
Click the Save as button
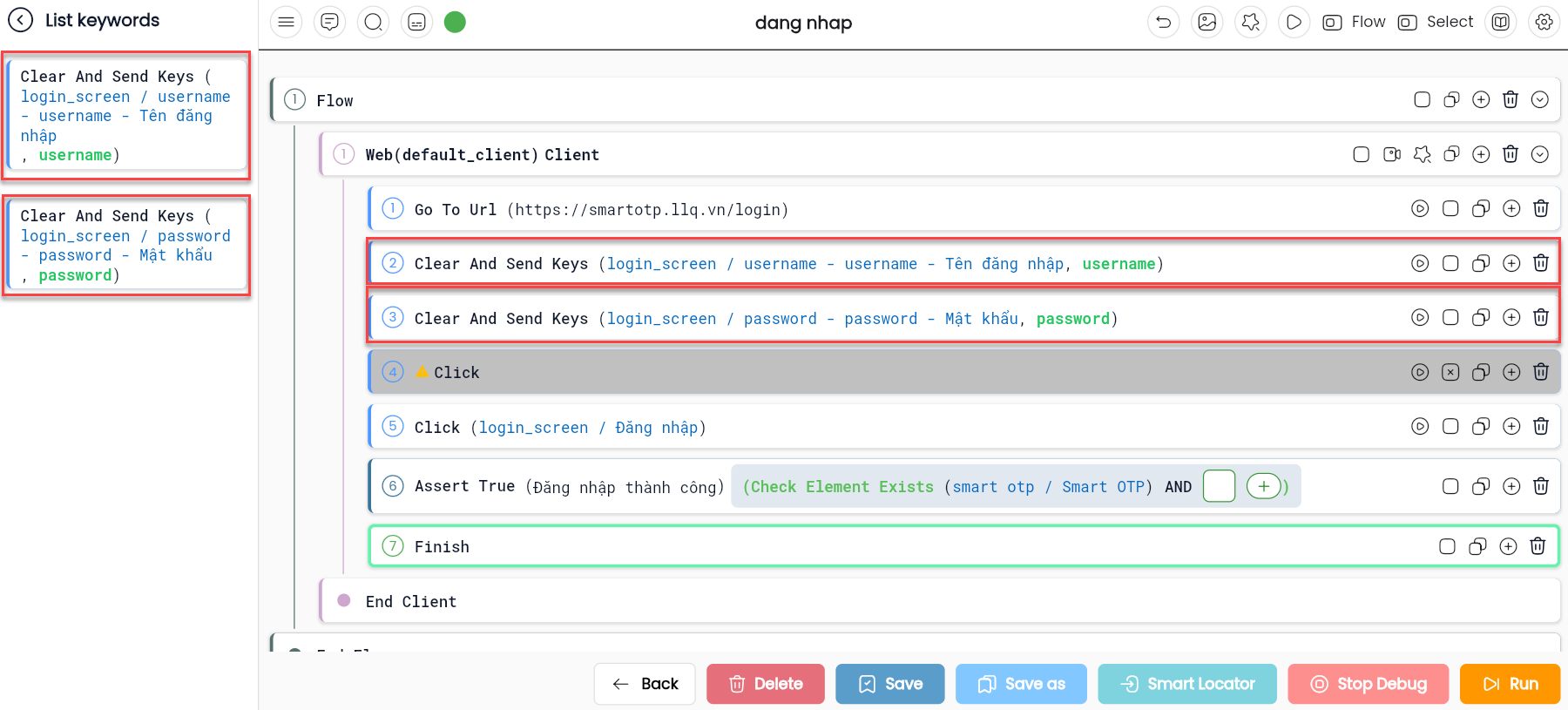coord(1022,684)
